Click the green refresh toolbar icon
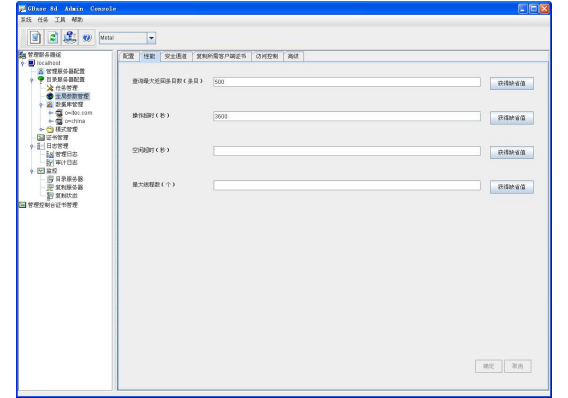The height and width of the screenshot is (398, 568). pyautogui.click(x=53, y=37)
